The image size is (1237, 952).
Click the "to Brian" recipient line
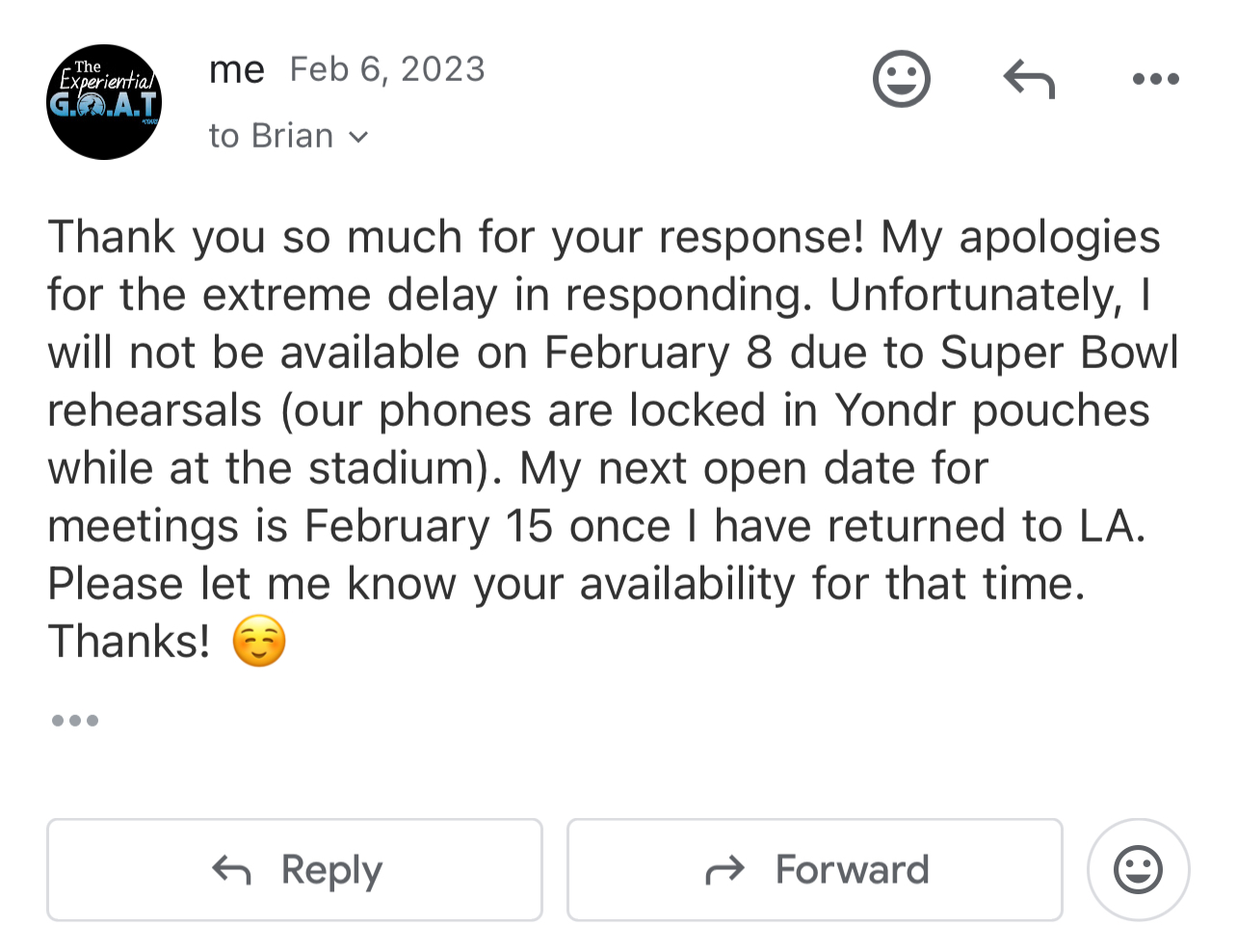pos(271,136)
